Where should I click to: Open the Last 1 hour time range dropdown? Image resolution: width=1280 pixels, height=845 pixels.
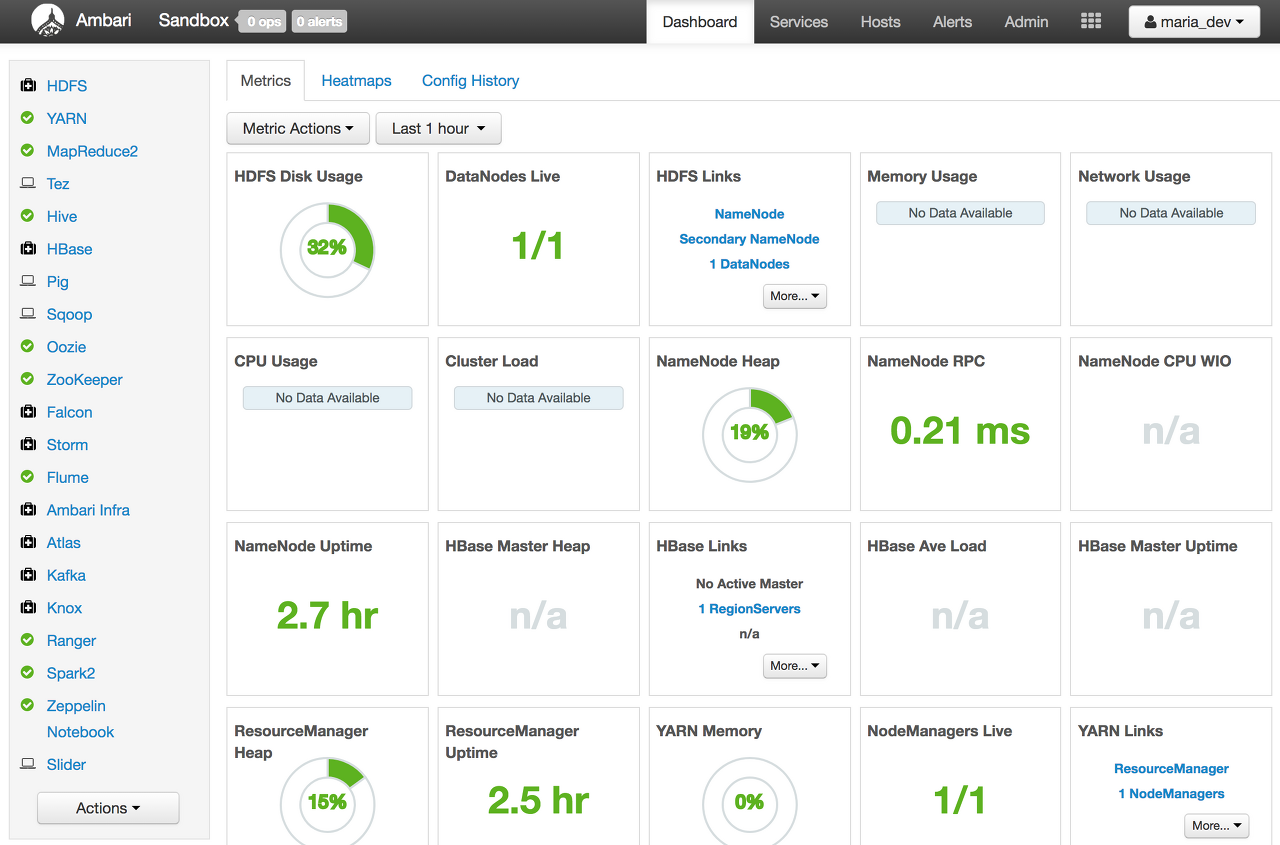(438, 128)
